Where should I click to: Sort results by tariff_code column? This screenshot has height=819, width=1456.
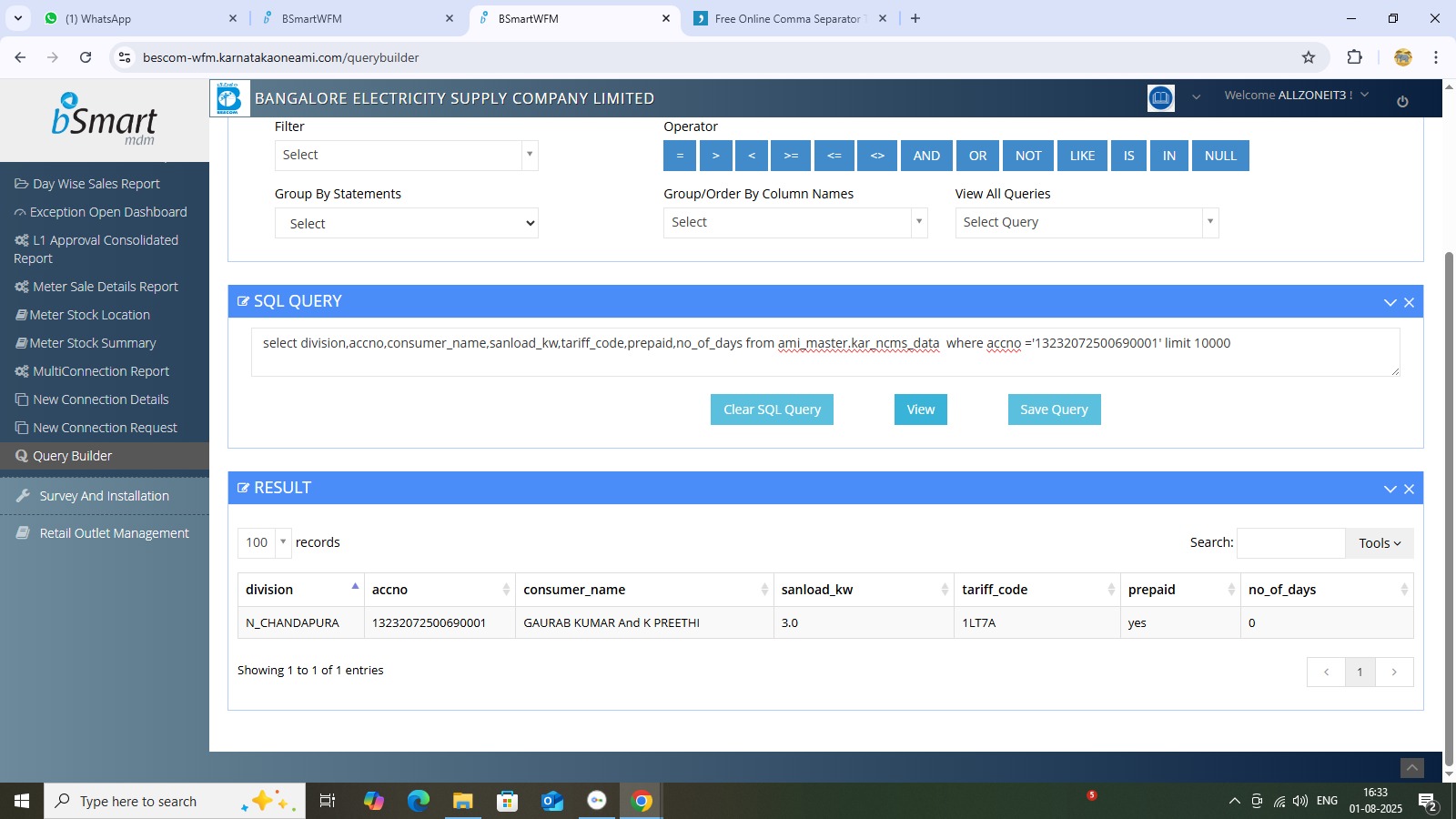point(1036,590)
